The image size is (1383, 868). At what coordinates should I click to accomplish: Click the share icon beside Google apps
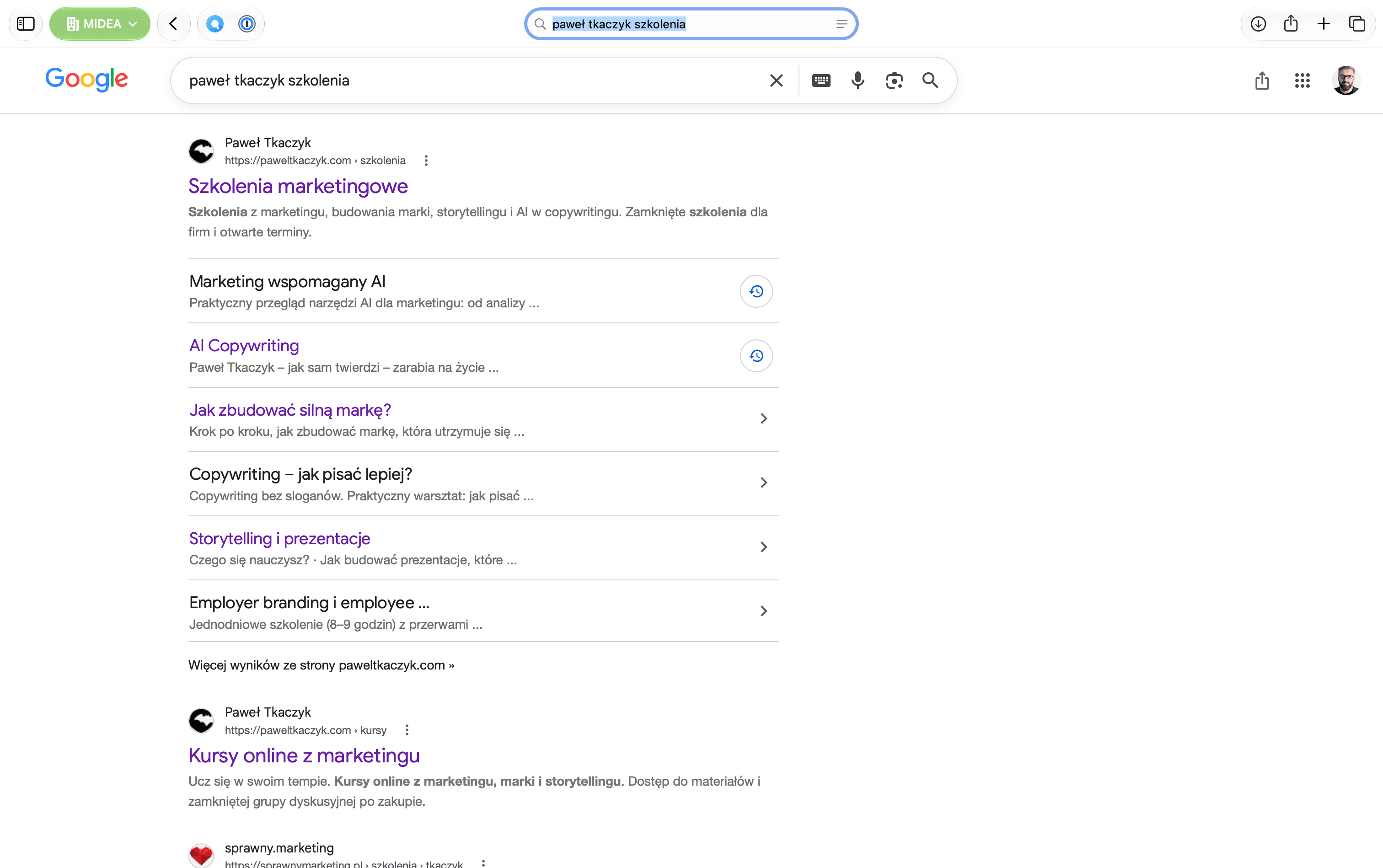click(1262, 80)
